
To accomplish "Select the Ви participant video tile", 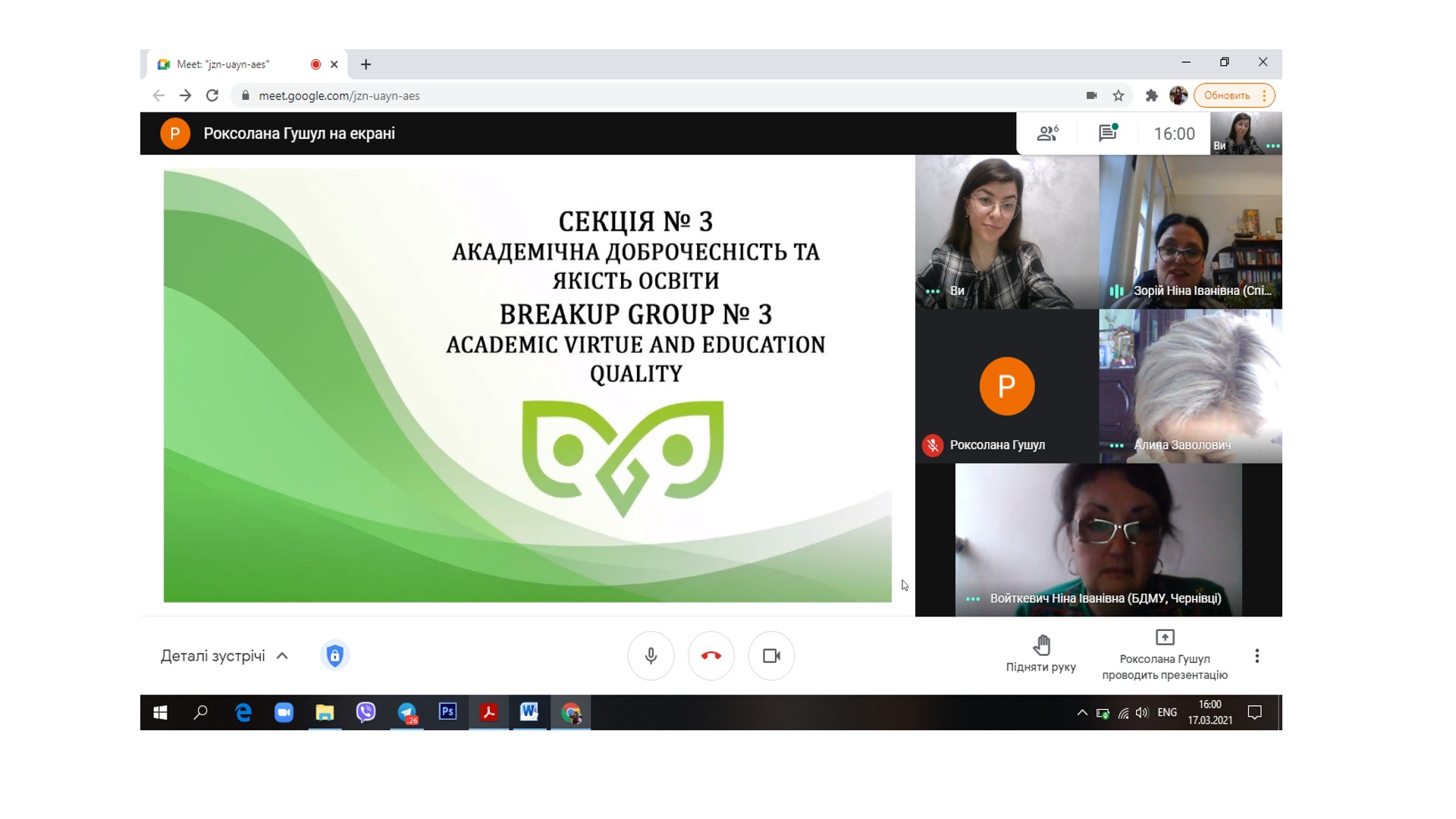I will 1006,232.
